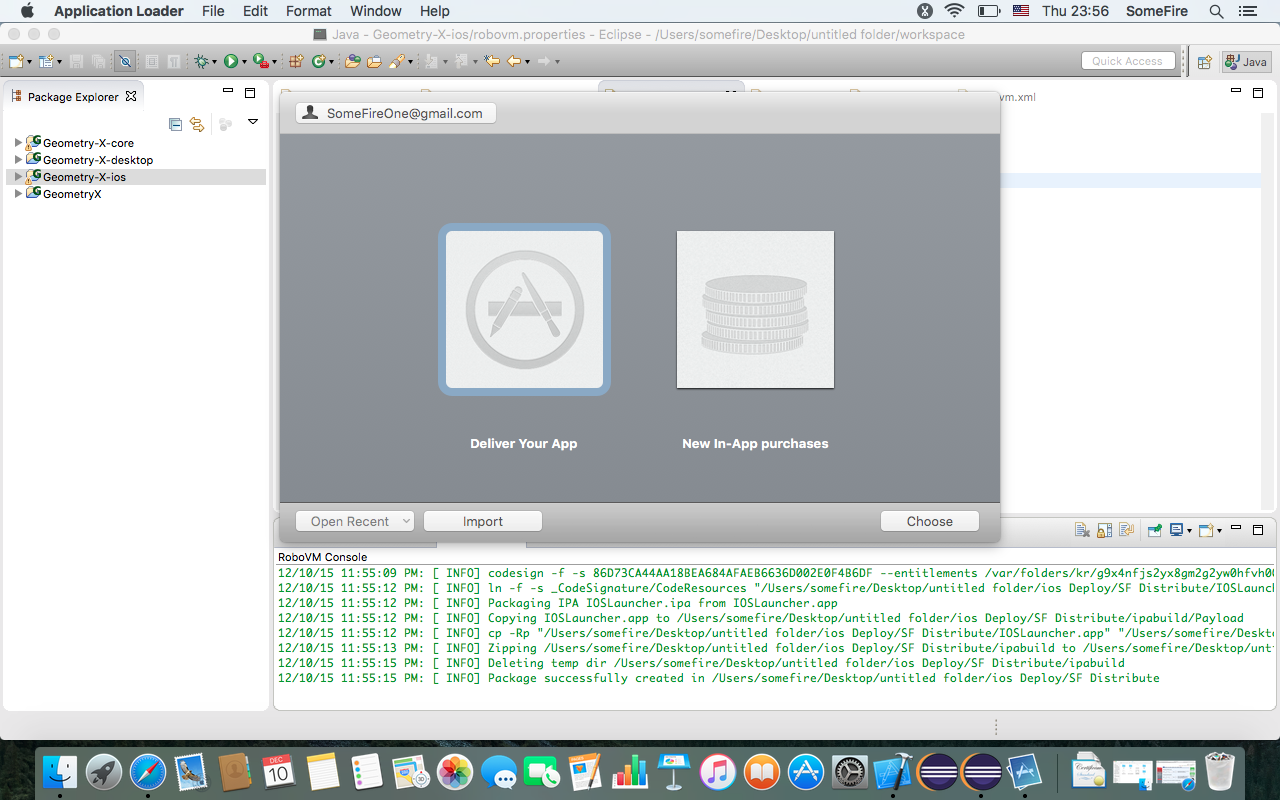The image size is (1280, 800).
Task: Open the Open Recent dropdown
Action: (x=355, y=521)
